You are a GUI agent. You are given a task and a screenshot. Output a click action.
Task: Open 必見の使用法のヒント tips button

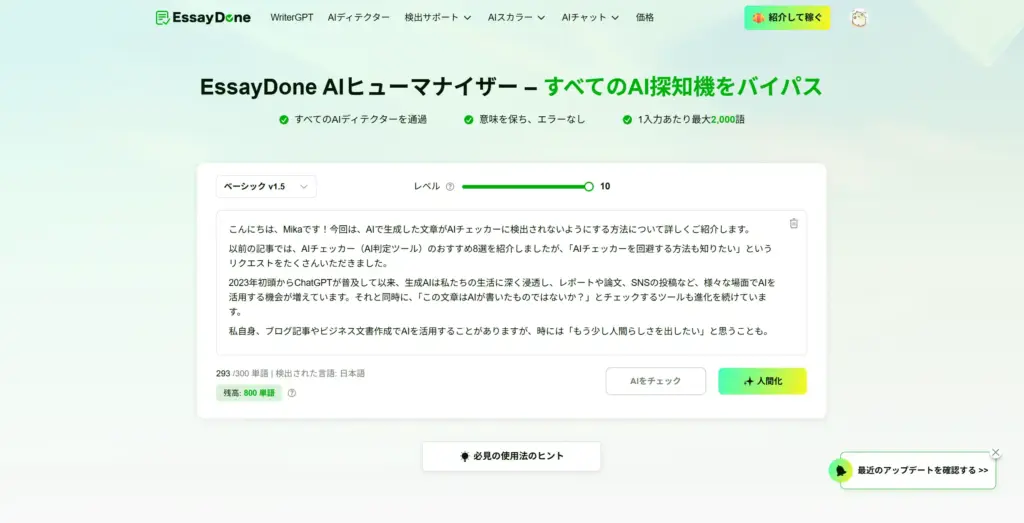pyautogui.click(x=511, y=456)
